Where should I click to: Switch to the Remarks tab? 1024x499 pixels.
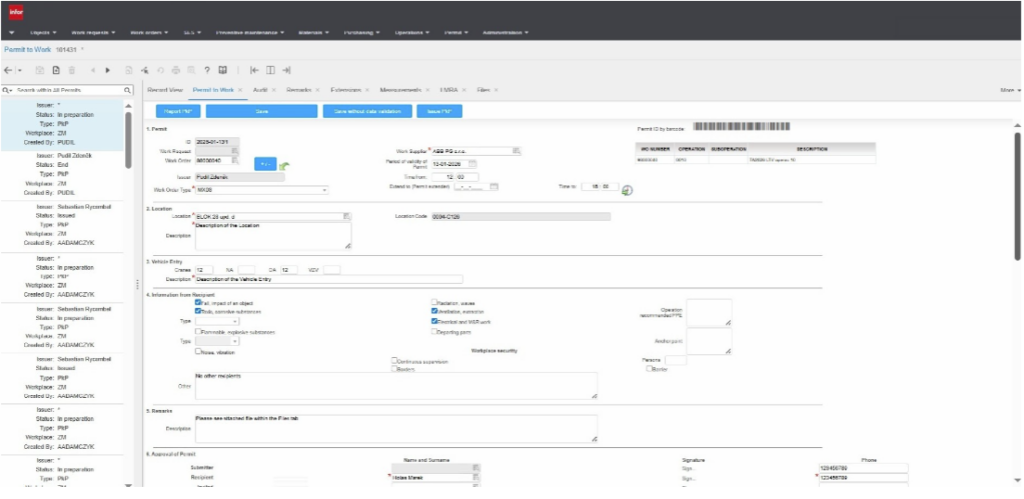coord(298,90)
